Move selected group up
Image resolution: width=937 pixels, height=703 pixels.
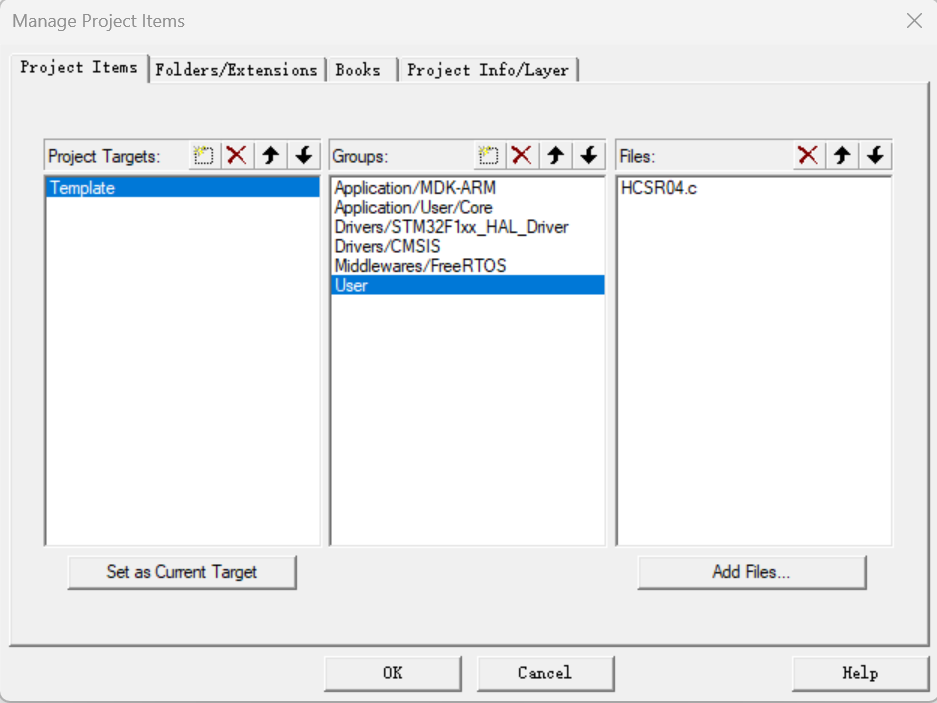pos(556,155)
